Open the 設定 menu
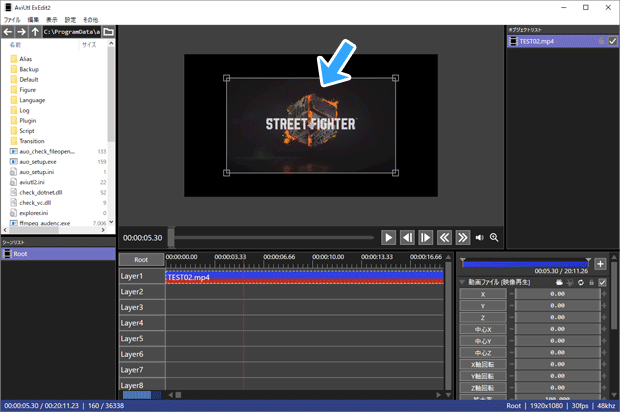Screen dimensions: 620x412 point(70,20)
